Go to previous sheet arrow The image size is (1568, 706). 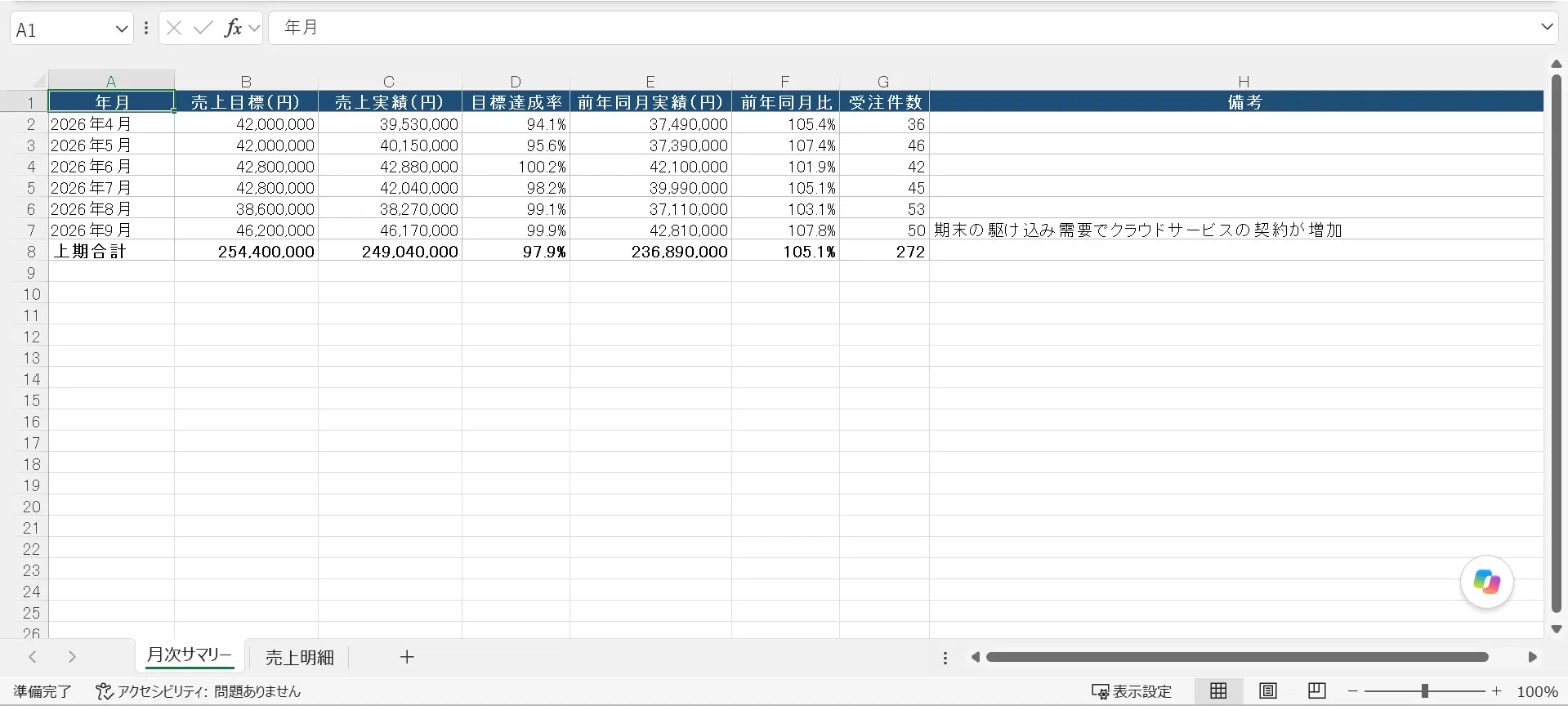coord(33,657)
